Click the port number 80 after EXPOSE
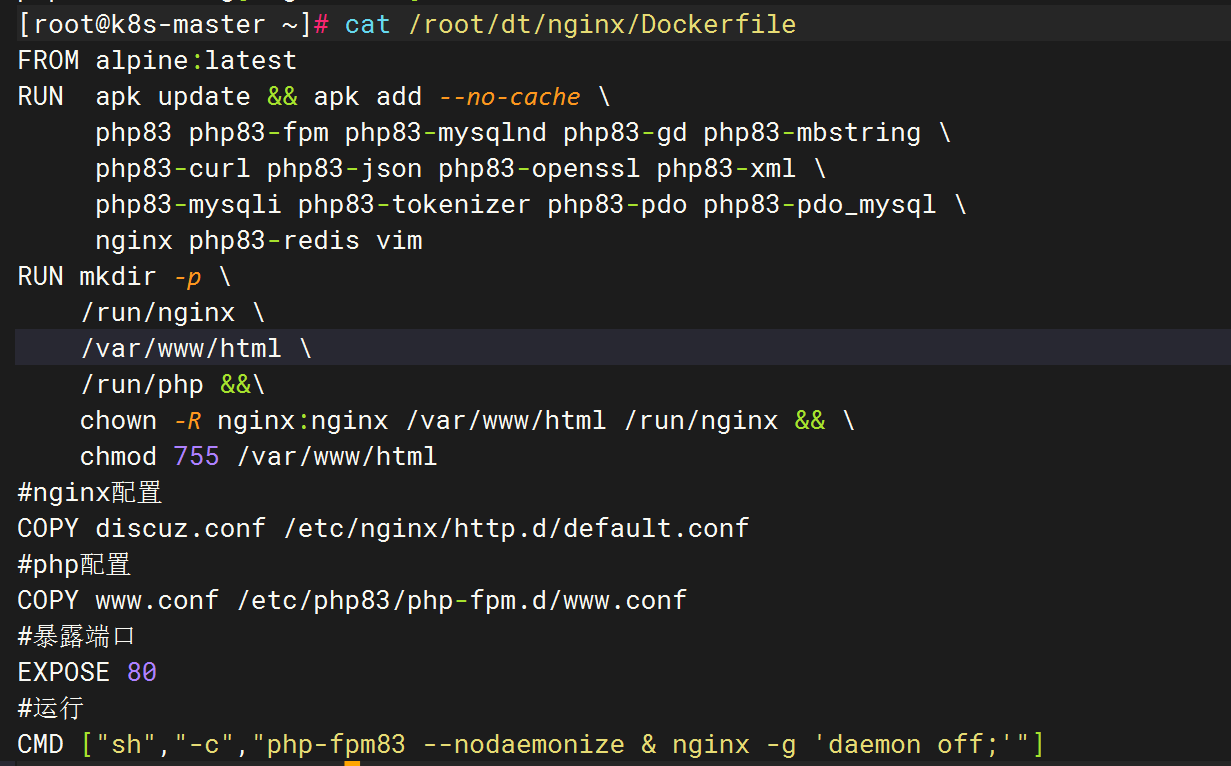The height and width of the screenshot is (766, 1231). (142, 672)
